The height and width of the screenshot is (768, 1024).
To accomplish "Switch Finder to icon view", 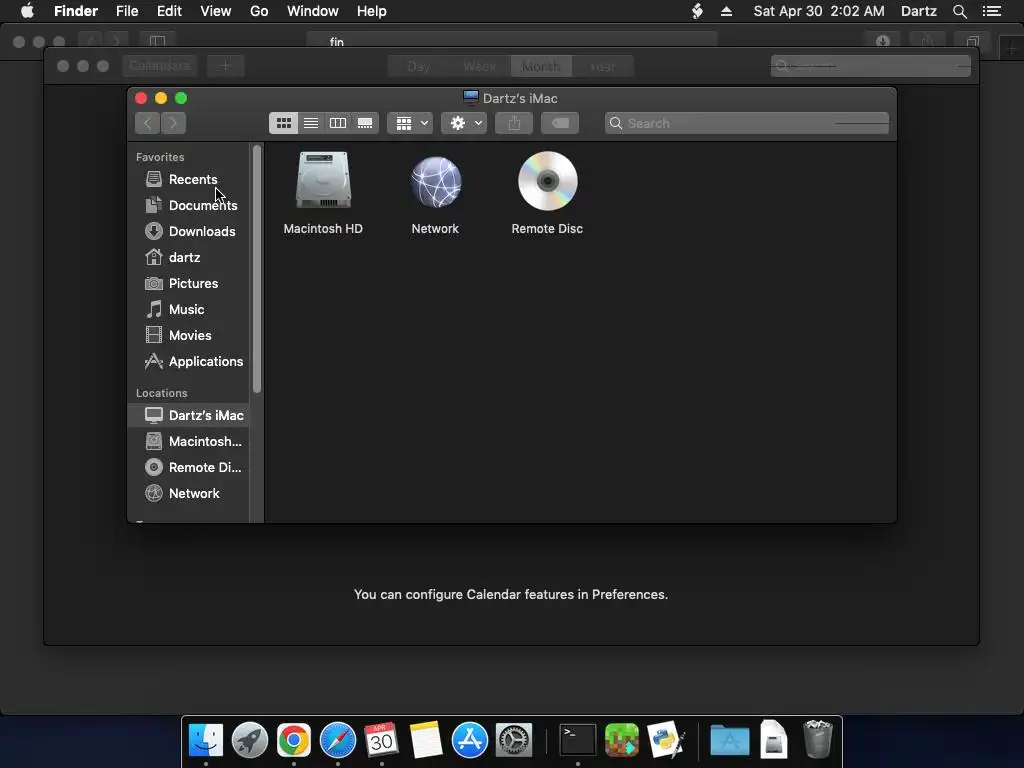I will [x=283, y=123].
